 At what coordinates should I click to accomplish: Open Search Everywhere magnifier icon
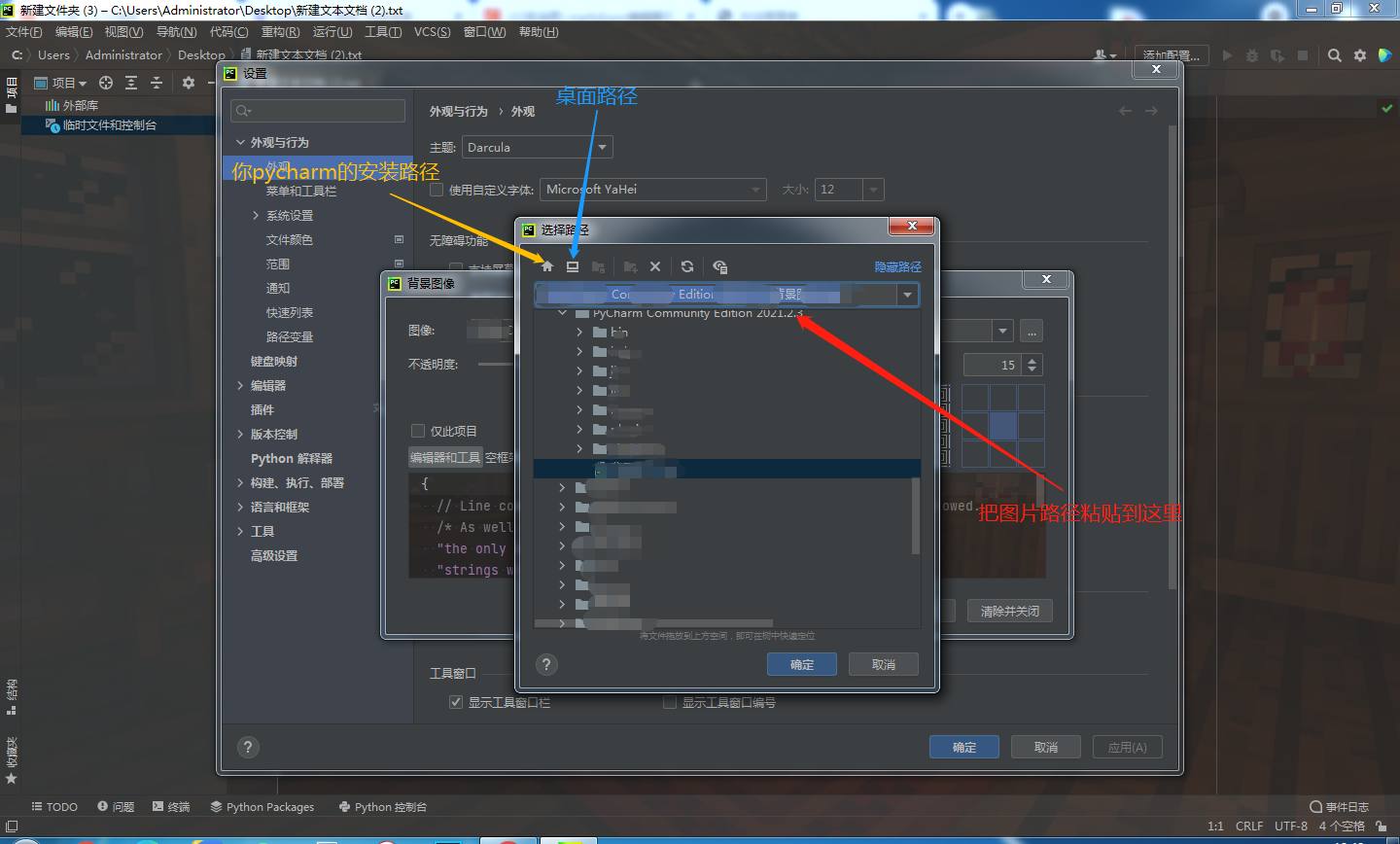tap(1335, 55)
